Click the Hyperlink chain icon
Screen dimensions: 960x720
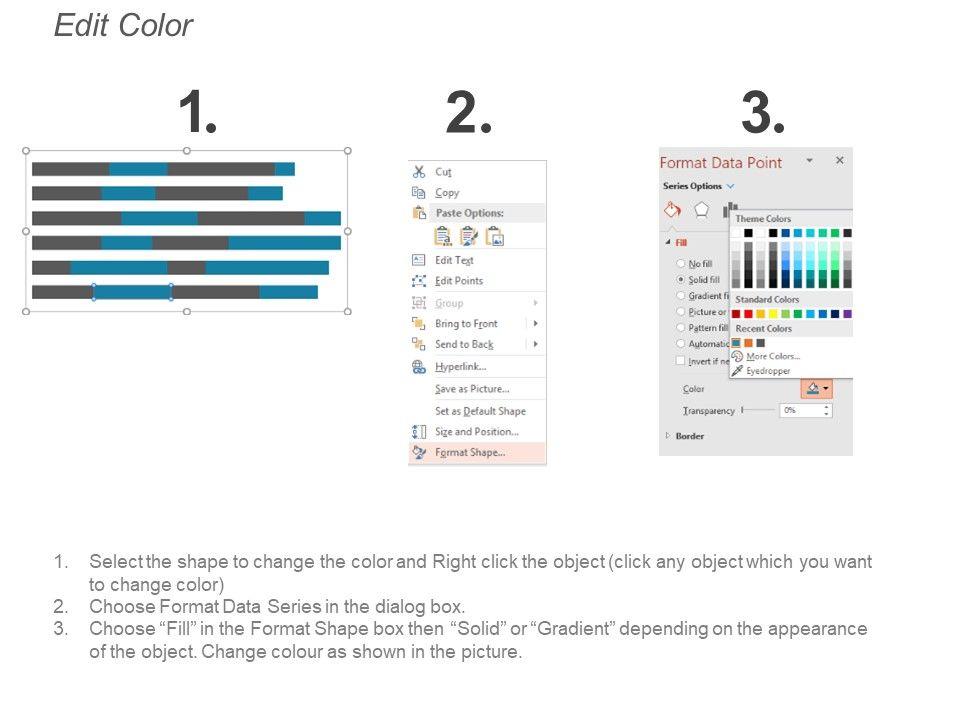tap(419, 367)
